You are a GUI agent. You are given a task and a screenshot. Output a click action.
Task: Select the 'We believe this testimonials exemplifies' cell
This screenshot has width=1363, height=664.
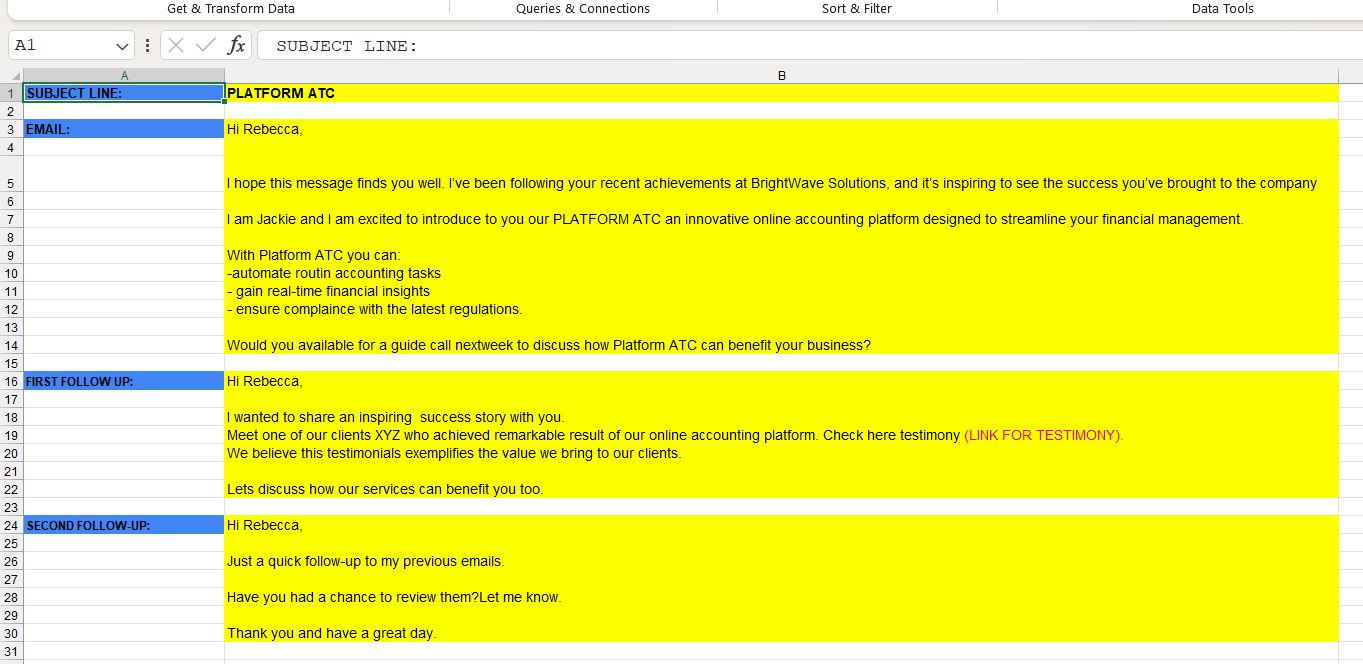point(782,453)
